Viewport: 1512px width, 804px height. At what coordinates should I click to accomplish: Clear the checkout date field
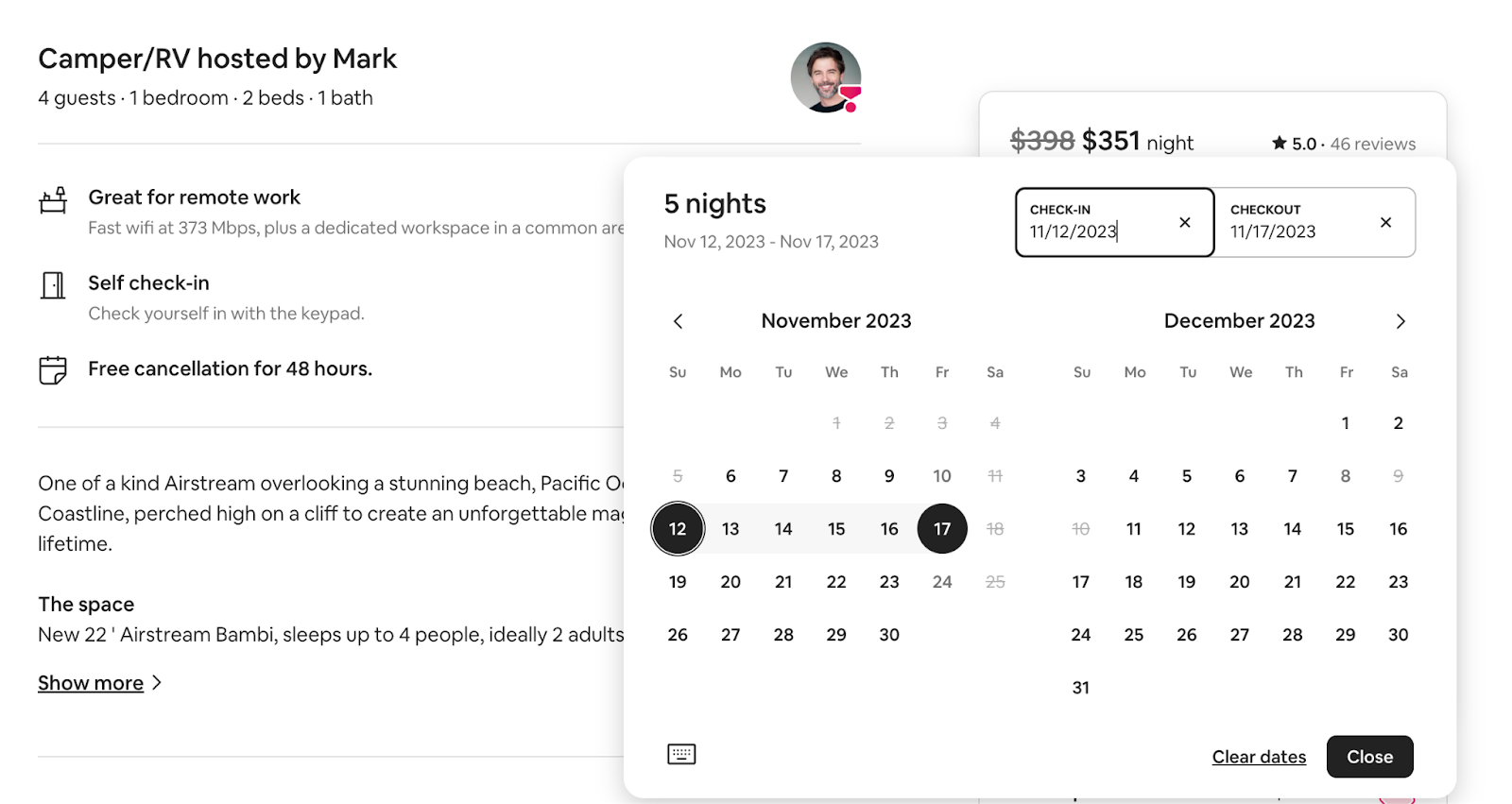[1385, 222]
